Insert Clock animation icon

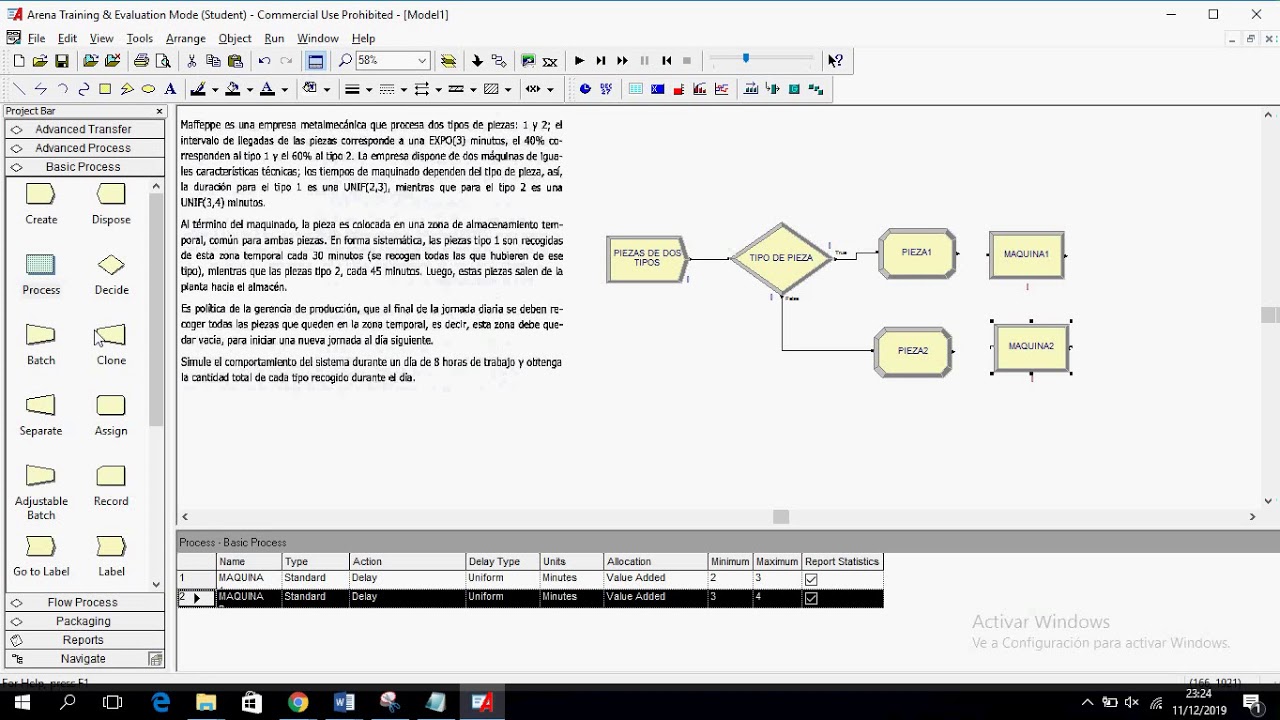[585, 89]
